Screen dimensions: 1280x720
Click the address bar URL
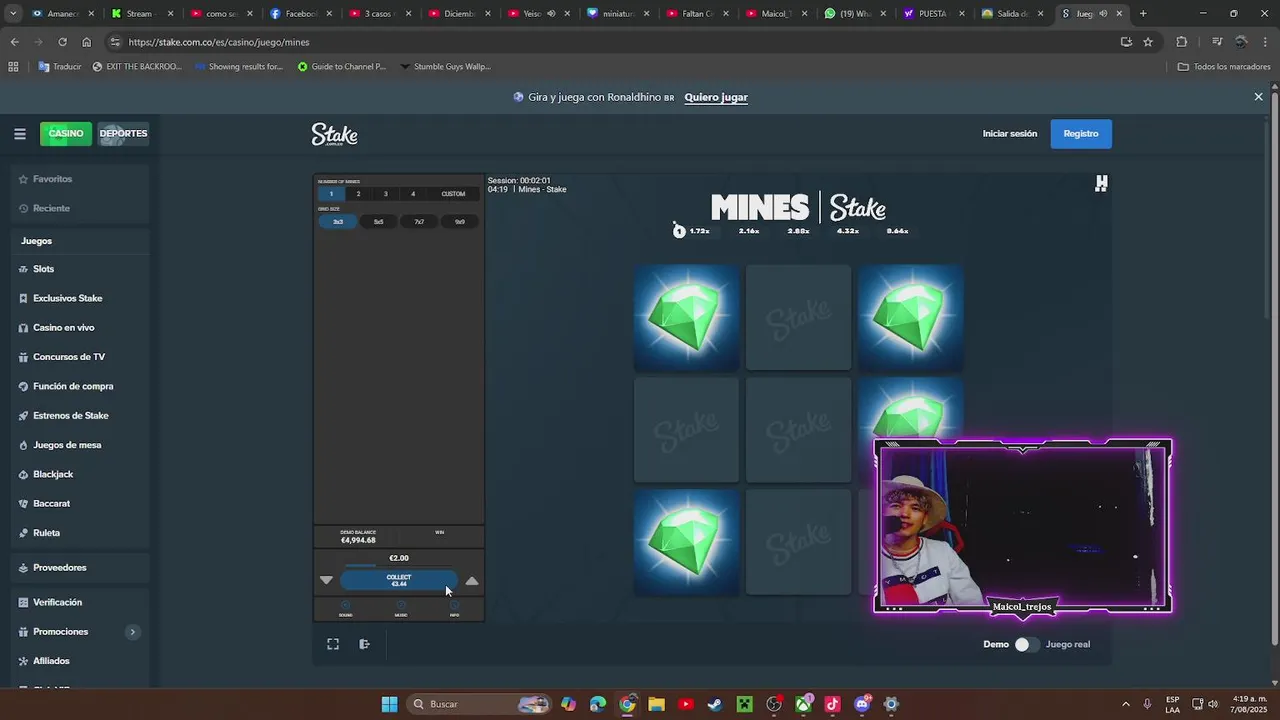[219, 42]
